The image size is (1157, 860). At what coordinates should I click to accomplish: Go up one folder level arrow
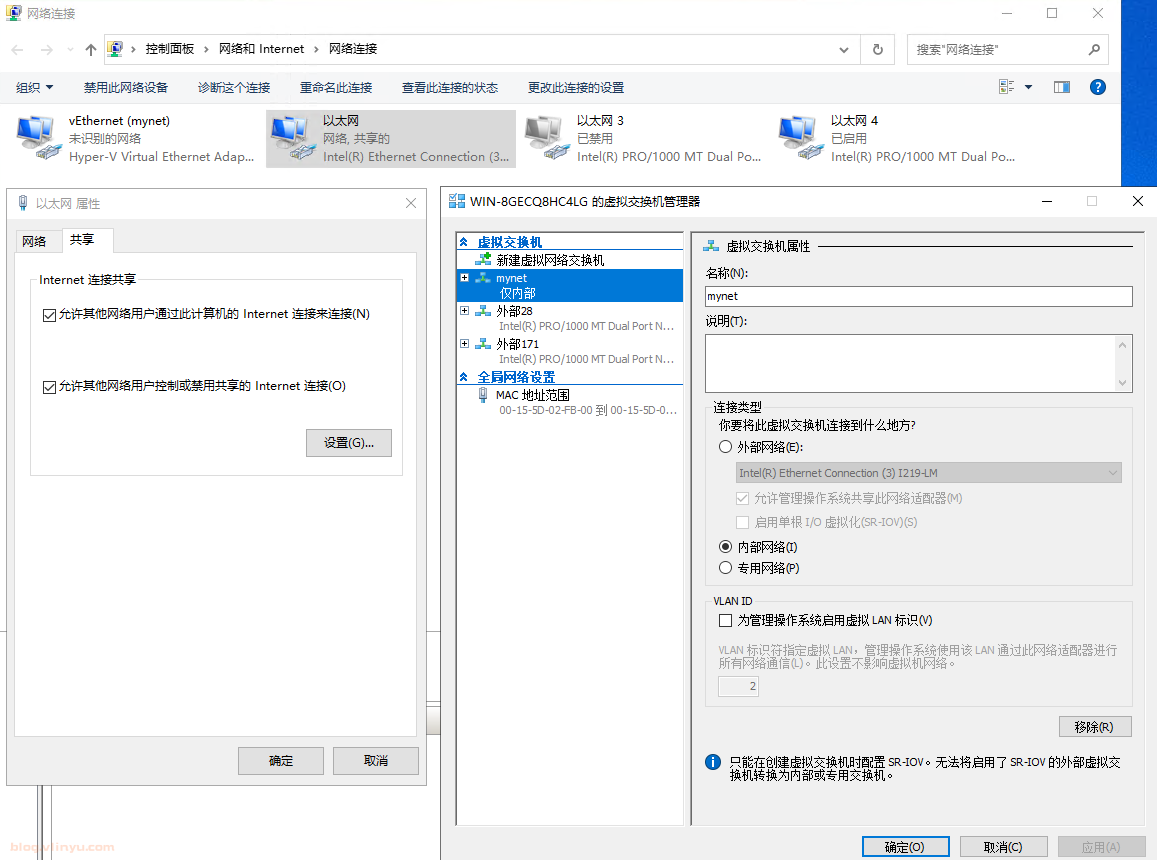tap(90, 49)
